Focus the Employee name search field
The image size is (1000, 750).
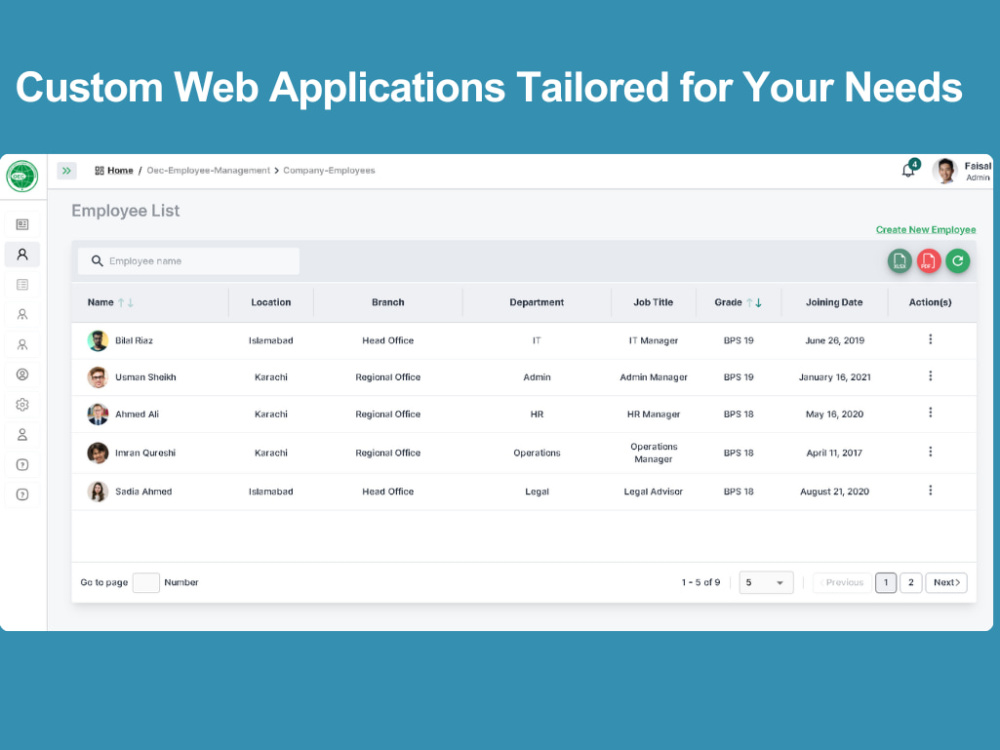tap(189, 261)
